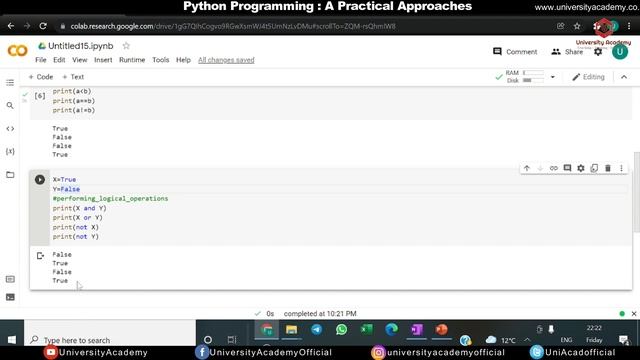Open the variables inspector panel

(x=10, y=151)
